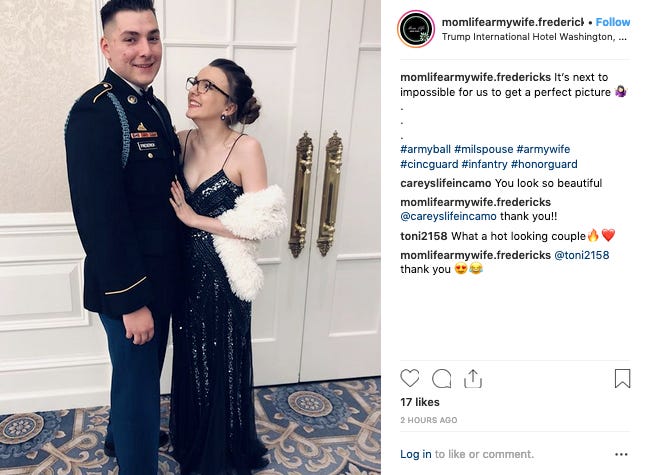Open the @careyslifeincamo mention link
645x475 pixels.
(x=448, y=216)
